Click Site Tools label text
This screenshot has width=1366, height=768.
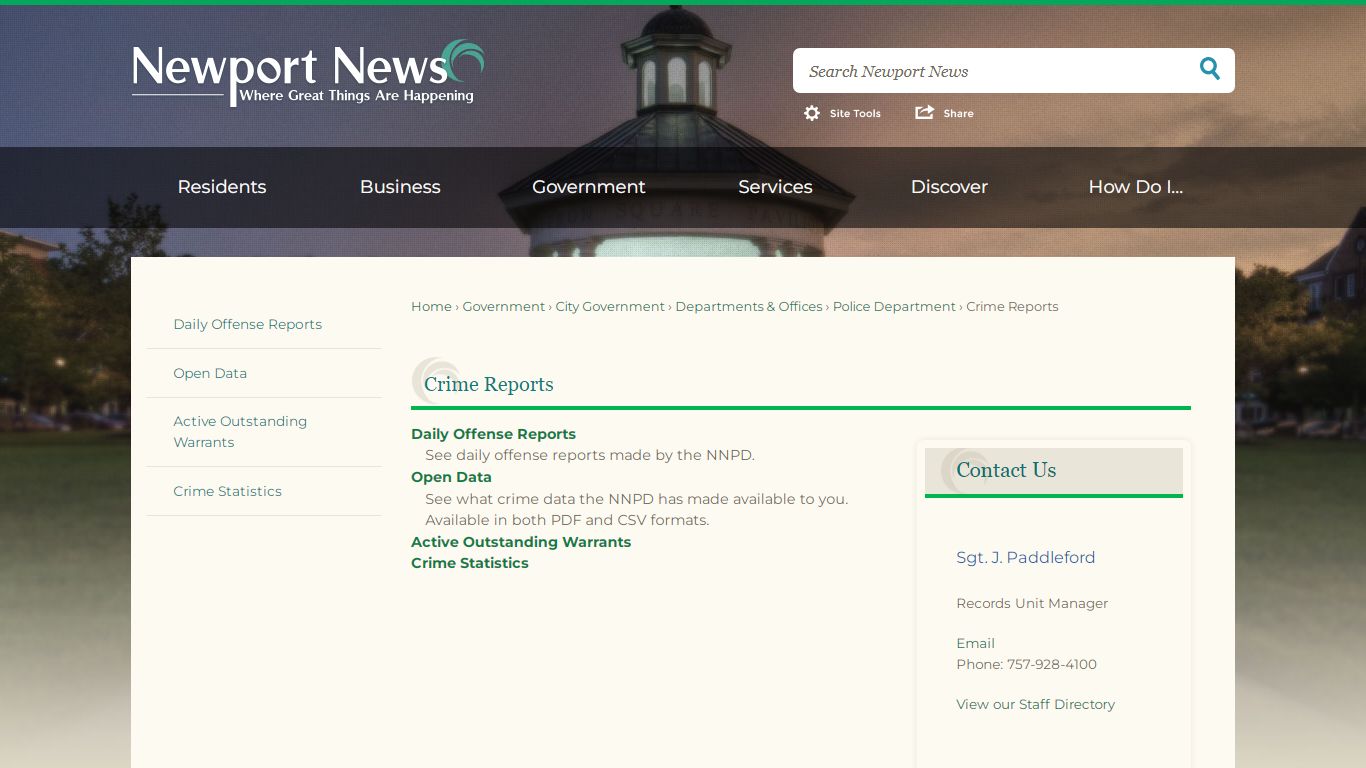855,113
